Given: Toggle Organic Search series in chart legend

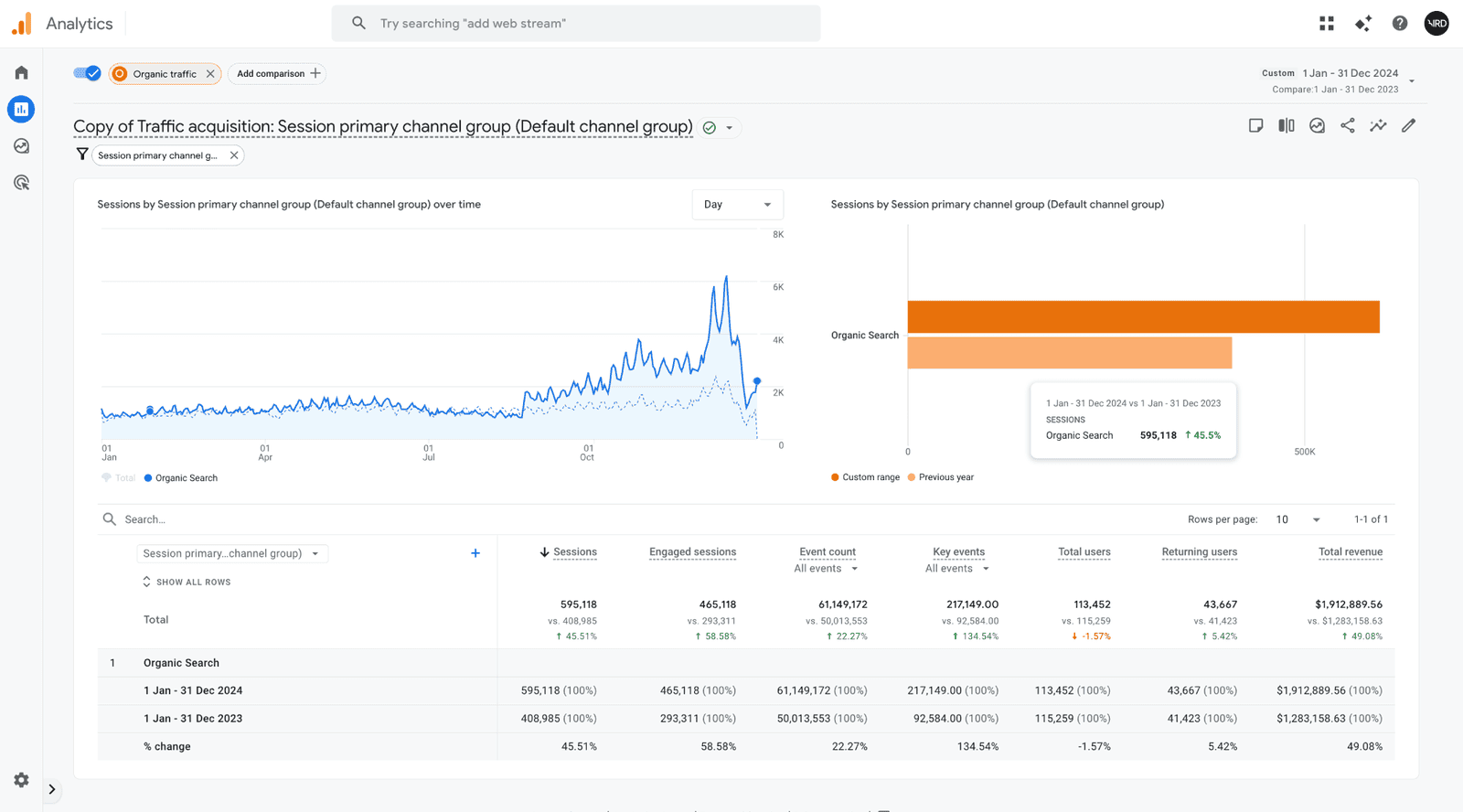Looking at the screenshot, I should pos(181,478).
